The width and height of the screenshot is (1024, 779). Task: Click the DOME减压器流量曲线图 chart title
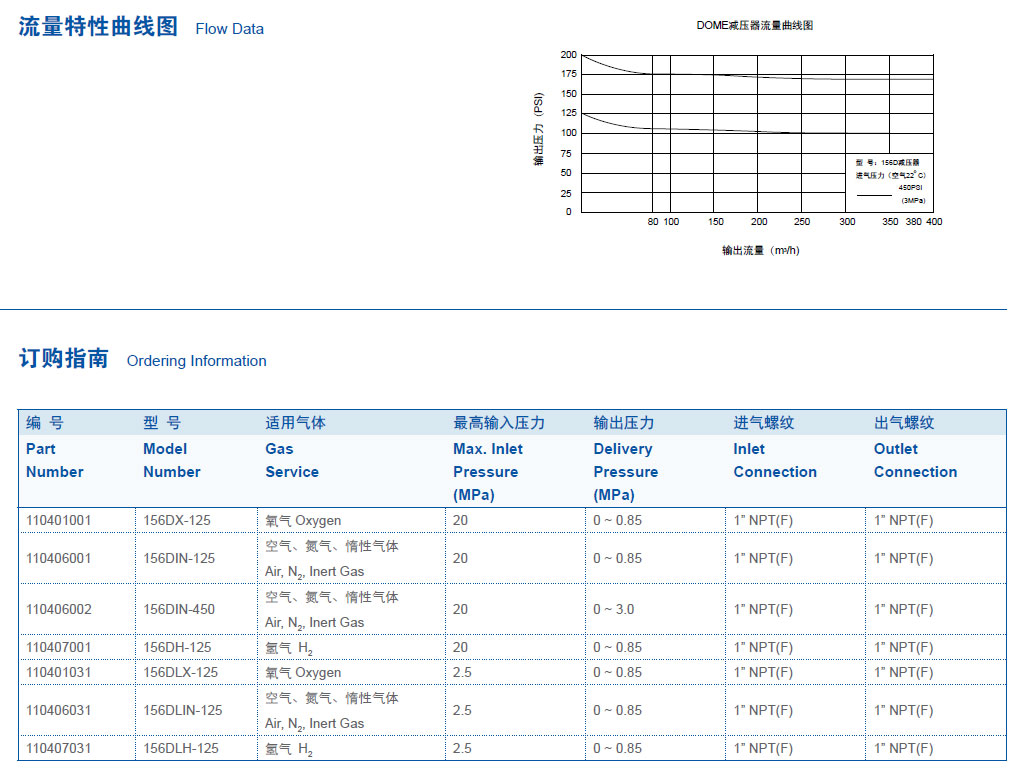pos(755,24)
